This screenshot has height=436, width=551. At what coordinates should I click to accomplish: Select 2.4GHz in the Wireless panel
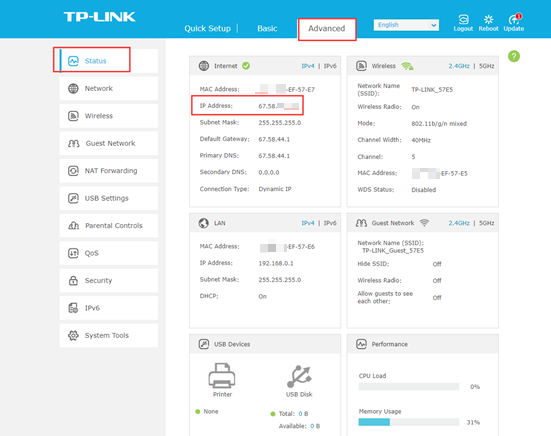pos(459,66)
